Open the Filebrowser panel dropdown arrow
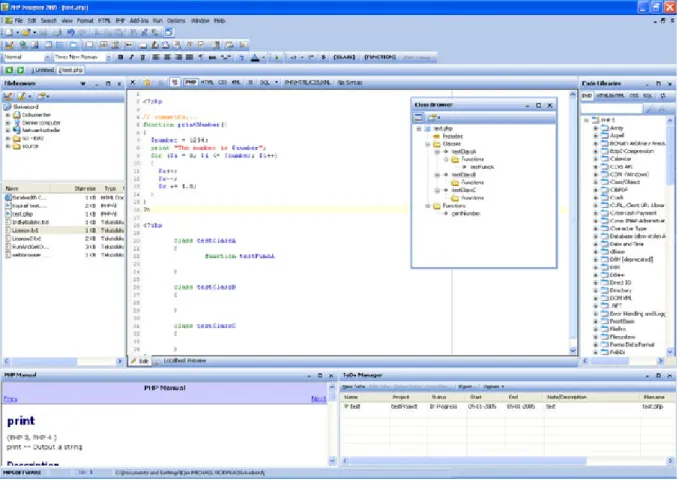Screen dimensions: 679x481 coord(83,84)
